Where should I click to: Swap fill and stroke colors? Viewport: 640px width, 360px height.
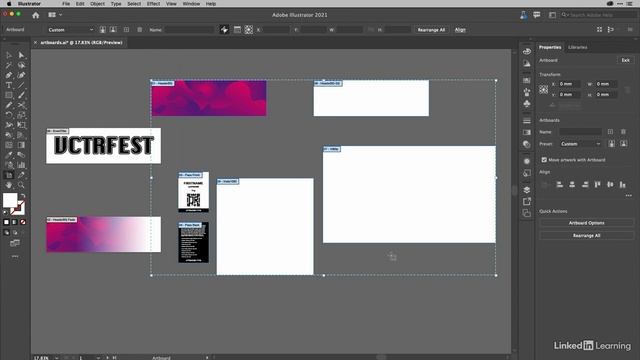(23, 196)
